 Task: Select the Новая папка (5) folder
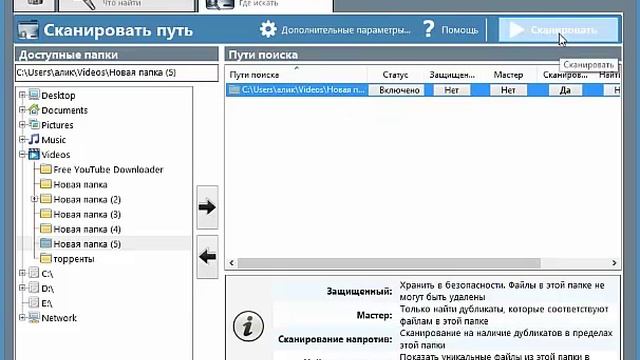(87, 244)
